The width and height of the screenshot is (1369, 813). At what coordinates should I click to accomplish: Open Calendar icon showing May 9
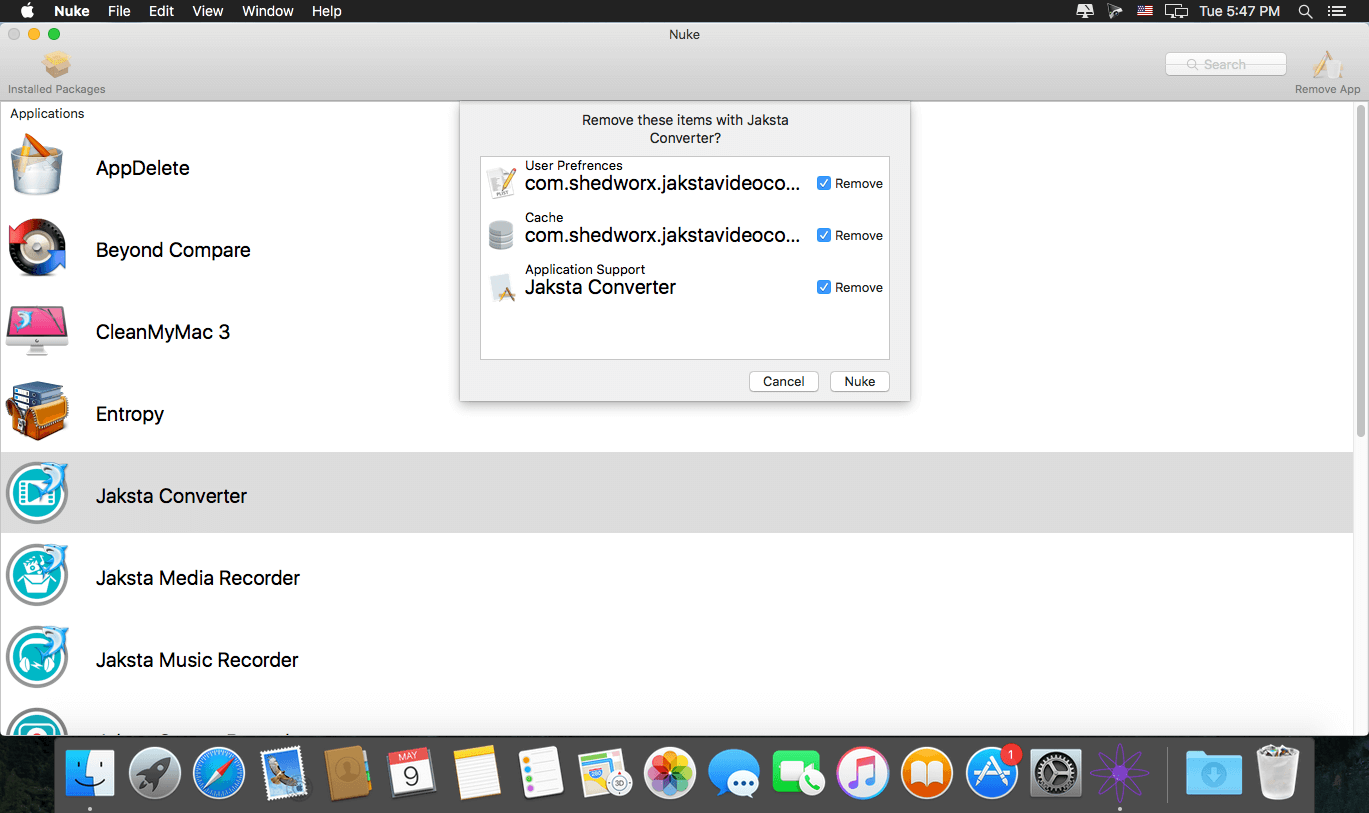[x=411, y=773]
